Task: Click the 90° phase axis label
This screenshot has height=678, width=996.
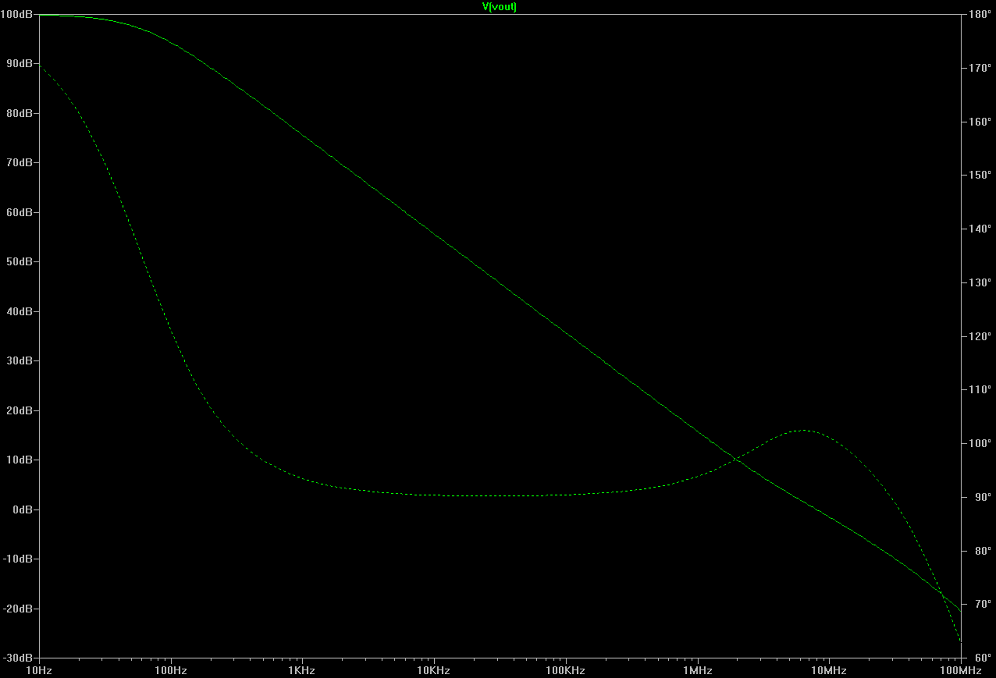Action: pos(983,497)
